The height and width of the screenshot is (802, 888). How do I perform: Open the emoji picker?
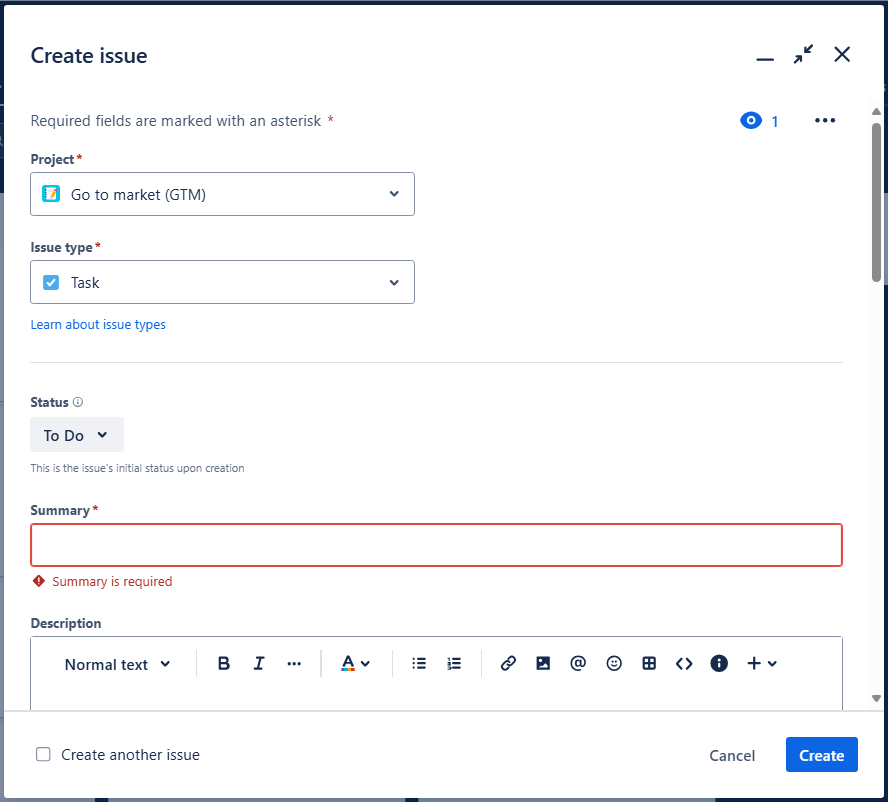point(614,664)
